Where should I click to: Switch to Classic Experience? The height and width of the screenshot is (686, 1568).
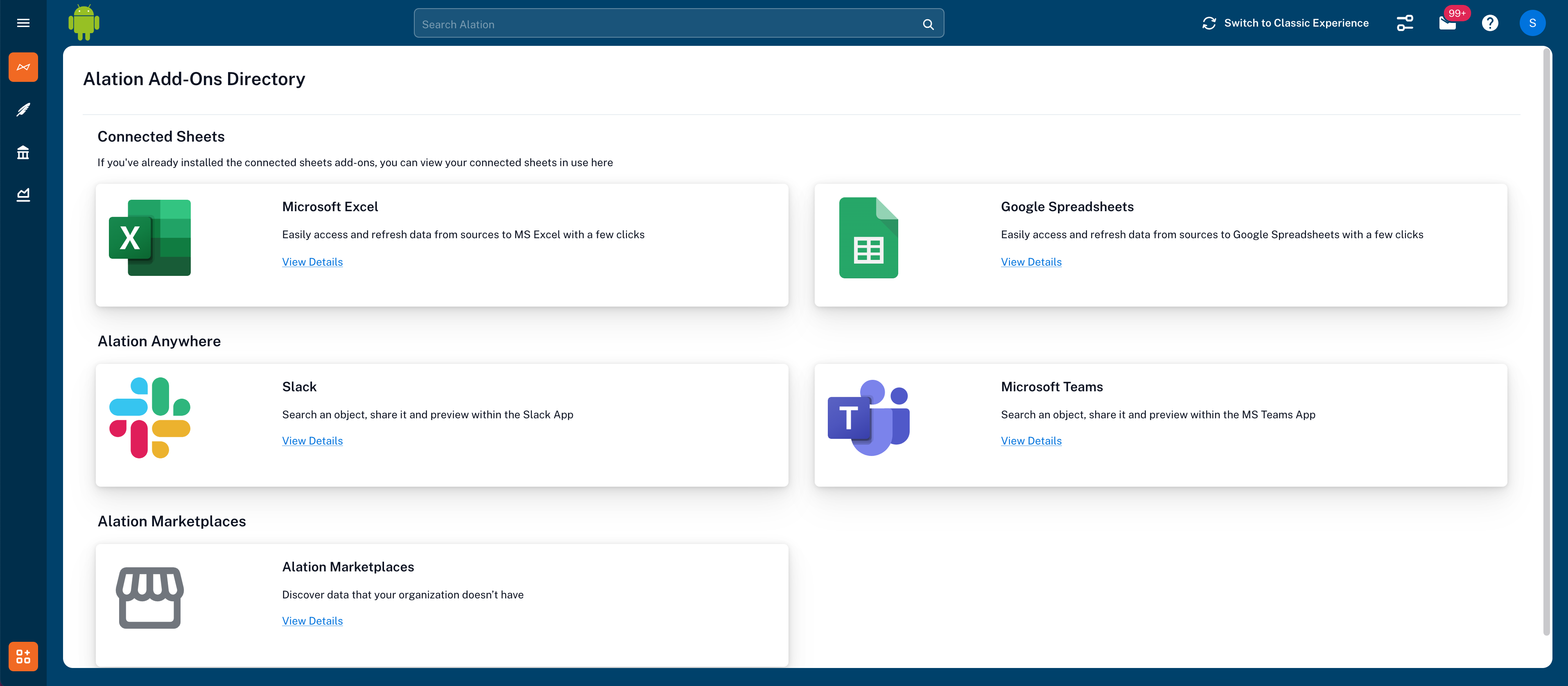click(1296, 23)
